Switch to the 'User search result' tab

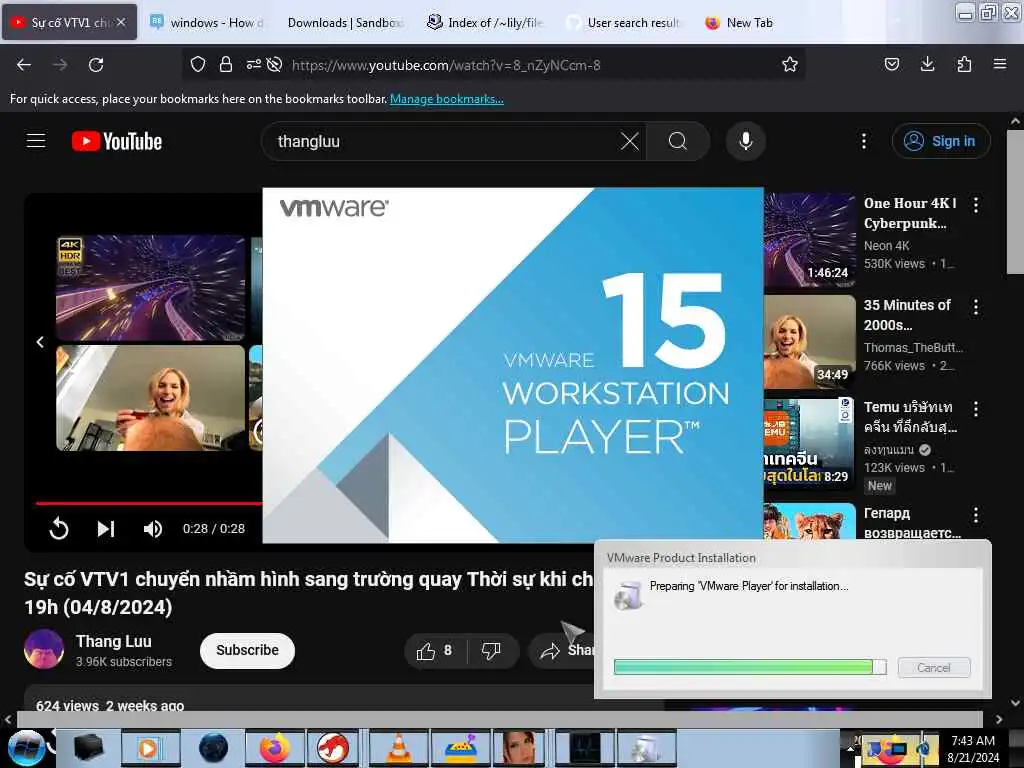[622, 23]
